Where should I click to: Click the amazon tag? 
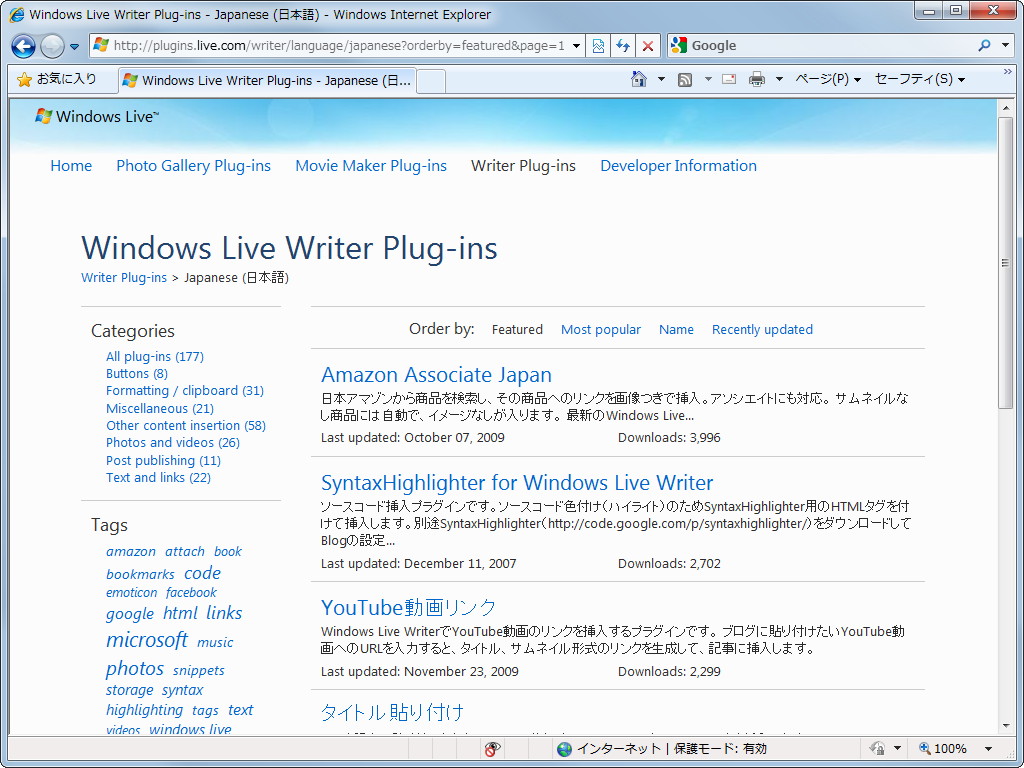(x=131, y=551)
